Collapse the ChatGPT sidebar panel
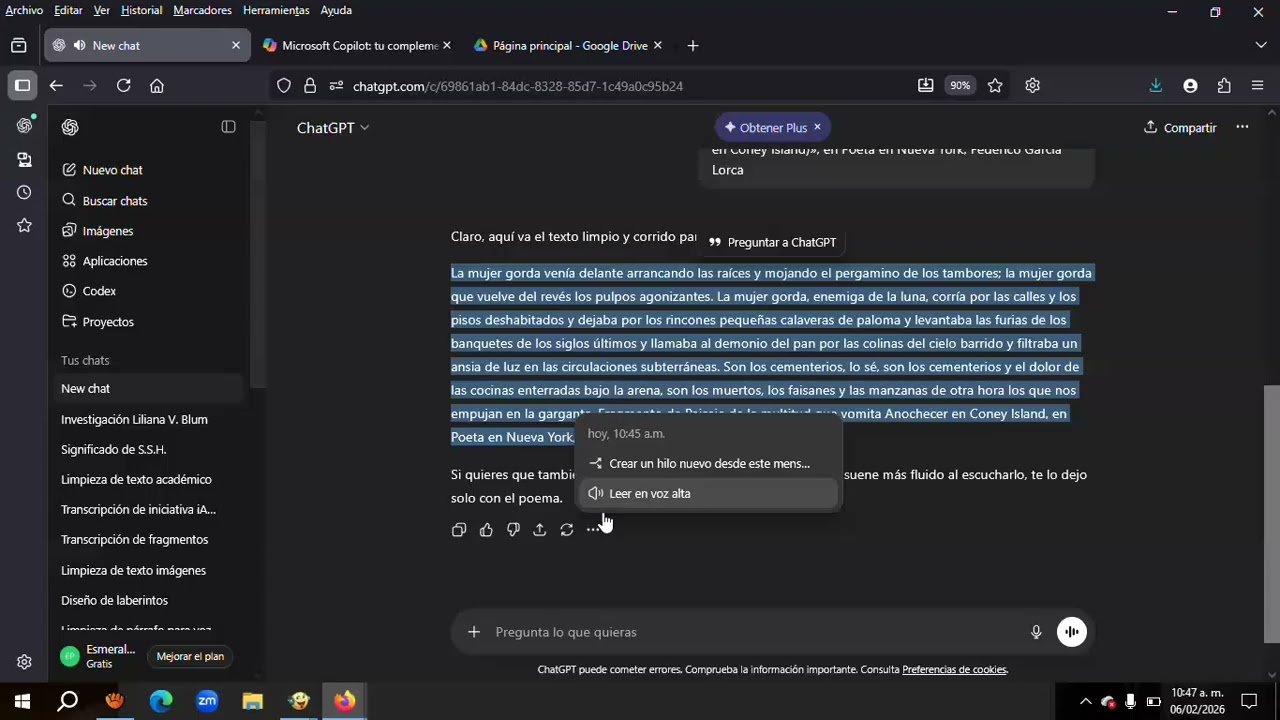This screenshot has height=720, width=1280. pyautogui.click(x=228, y=127)
